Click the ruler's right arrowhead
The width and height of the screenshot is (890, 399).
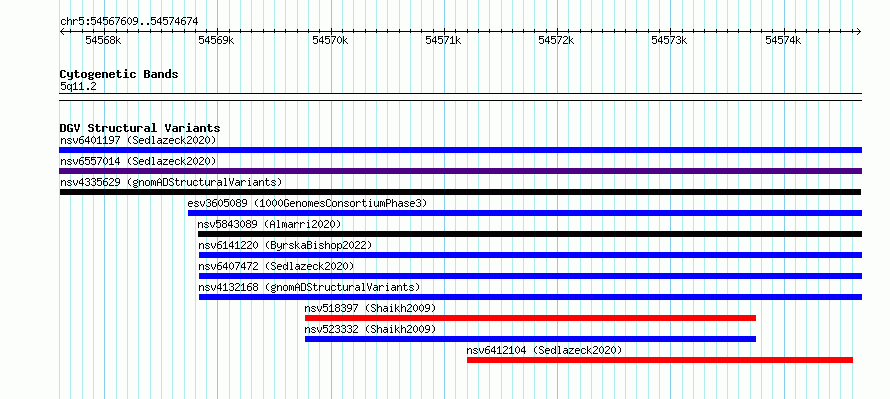(859, 31)
